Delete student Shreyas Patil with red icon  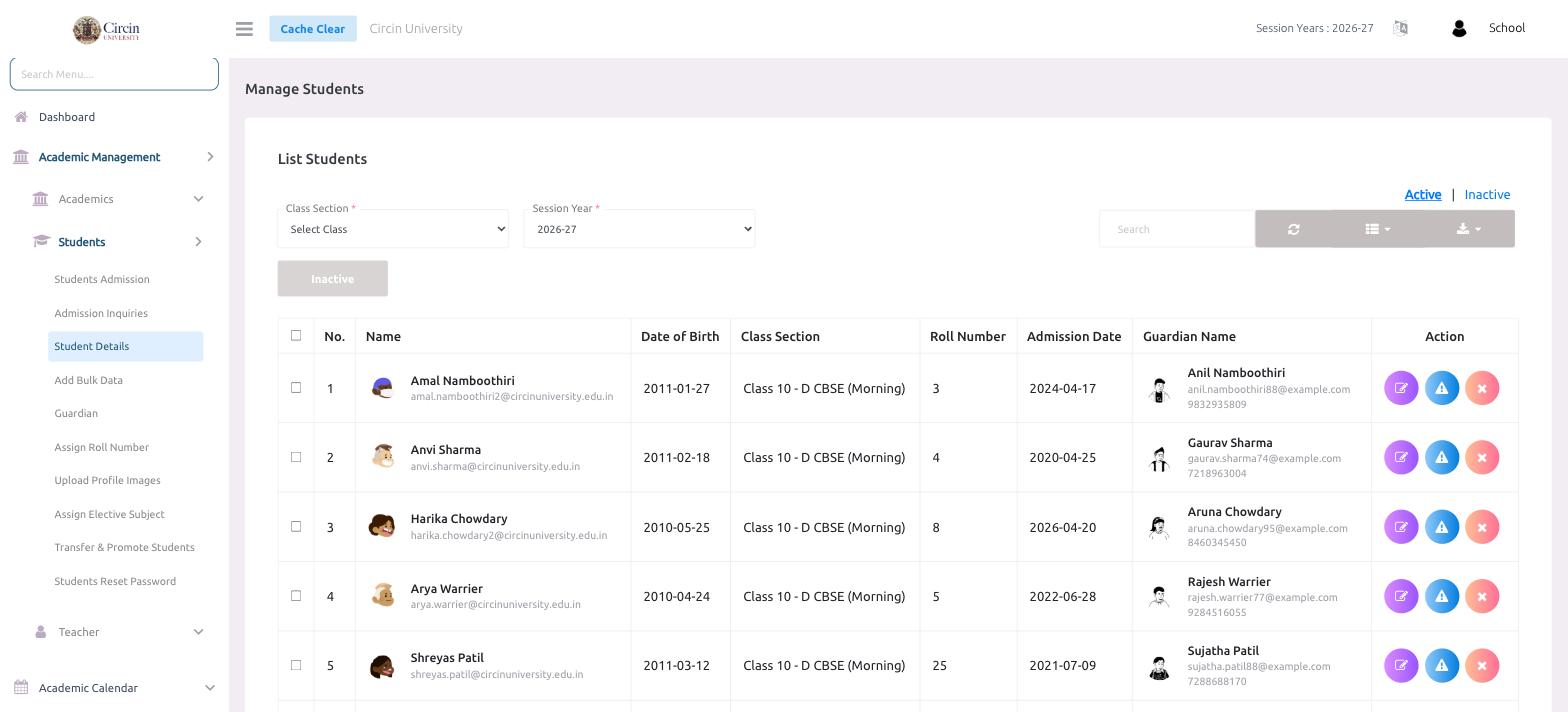coord(1482,665)
